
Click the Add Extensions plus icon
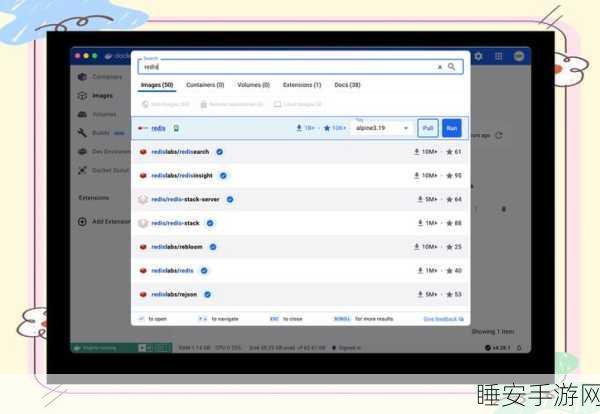(82, 222)
